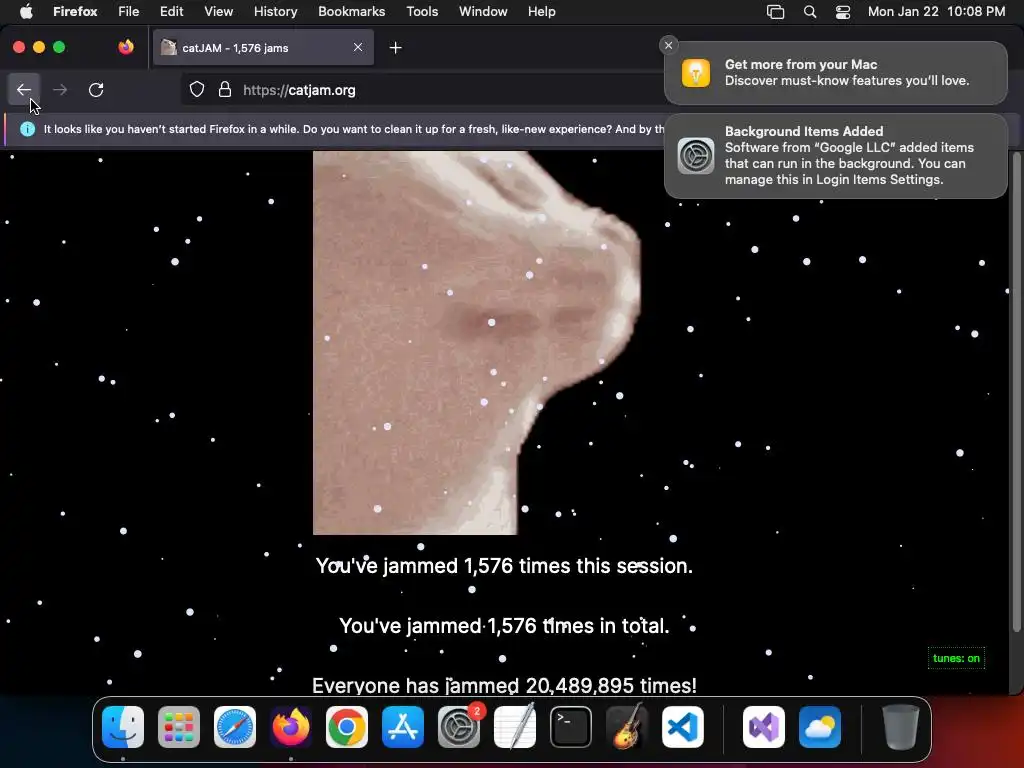Screen dimensions: 1024x768
Task: Open the Edit menu
Action: [x=171, y=11]
